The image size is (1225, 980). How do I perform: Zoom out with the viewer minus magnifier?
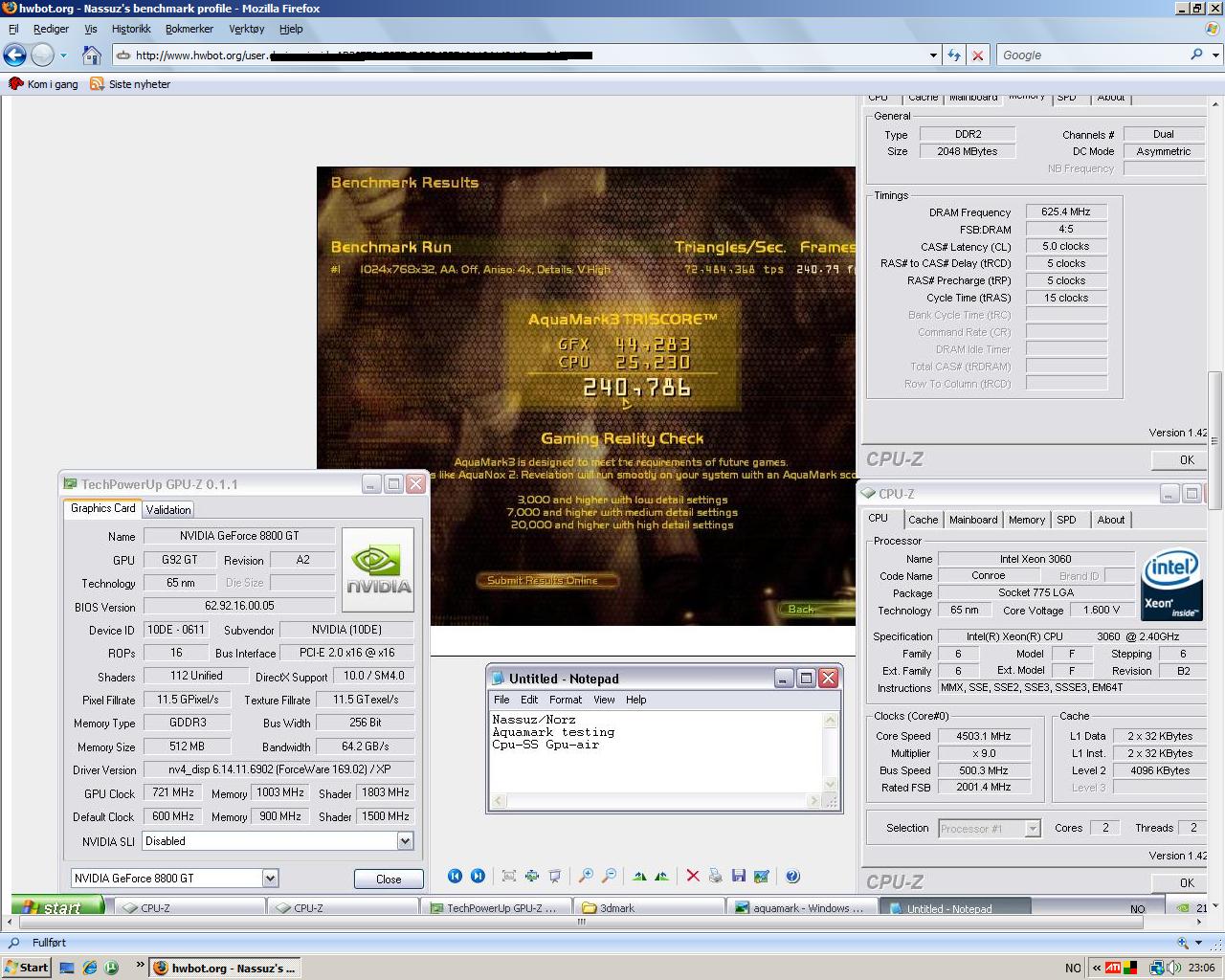pyautogui.click(x=609, y=876)
